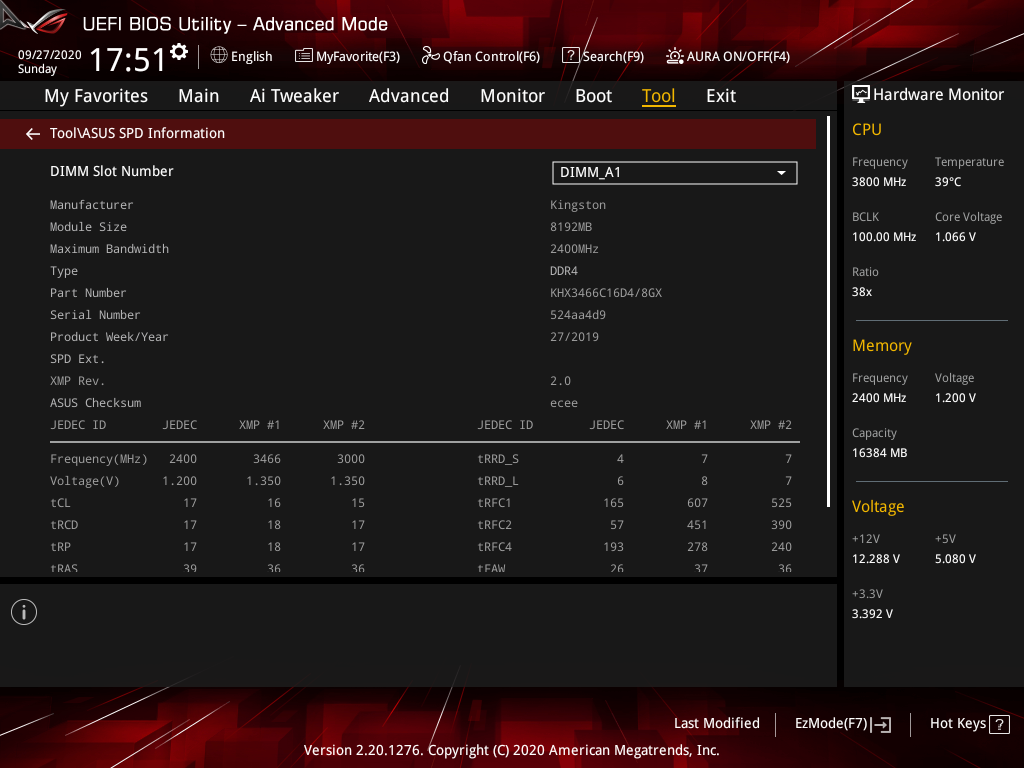This screenshot has width=1024, height=768.
Task: Click XMP #1 frequency value 3466
Action: [266, 459]
